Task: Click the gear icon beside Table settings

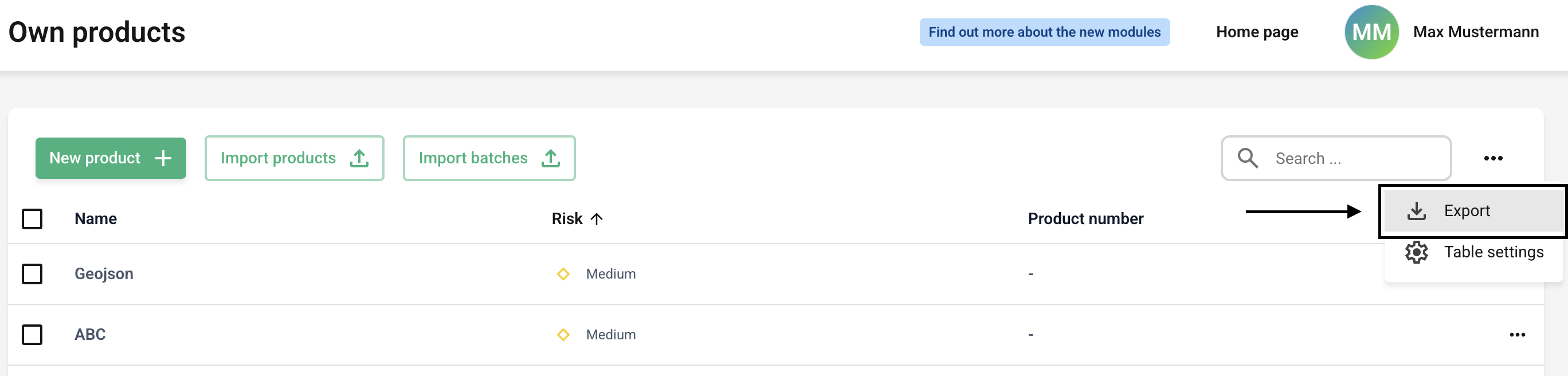Action: click(1417, 252)
